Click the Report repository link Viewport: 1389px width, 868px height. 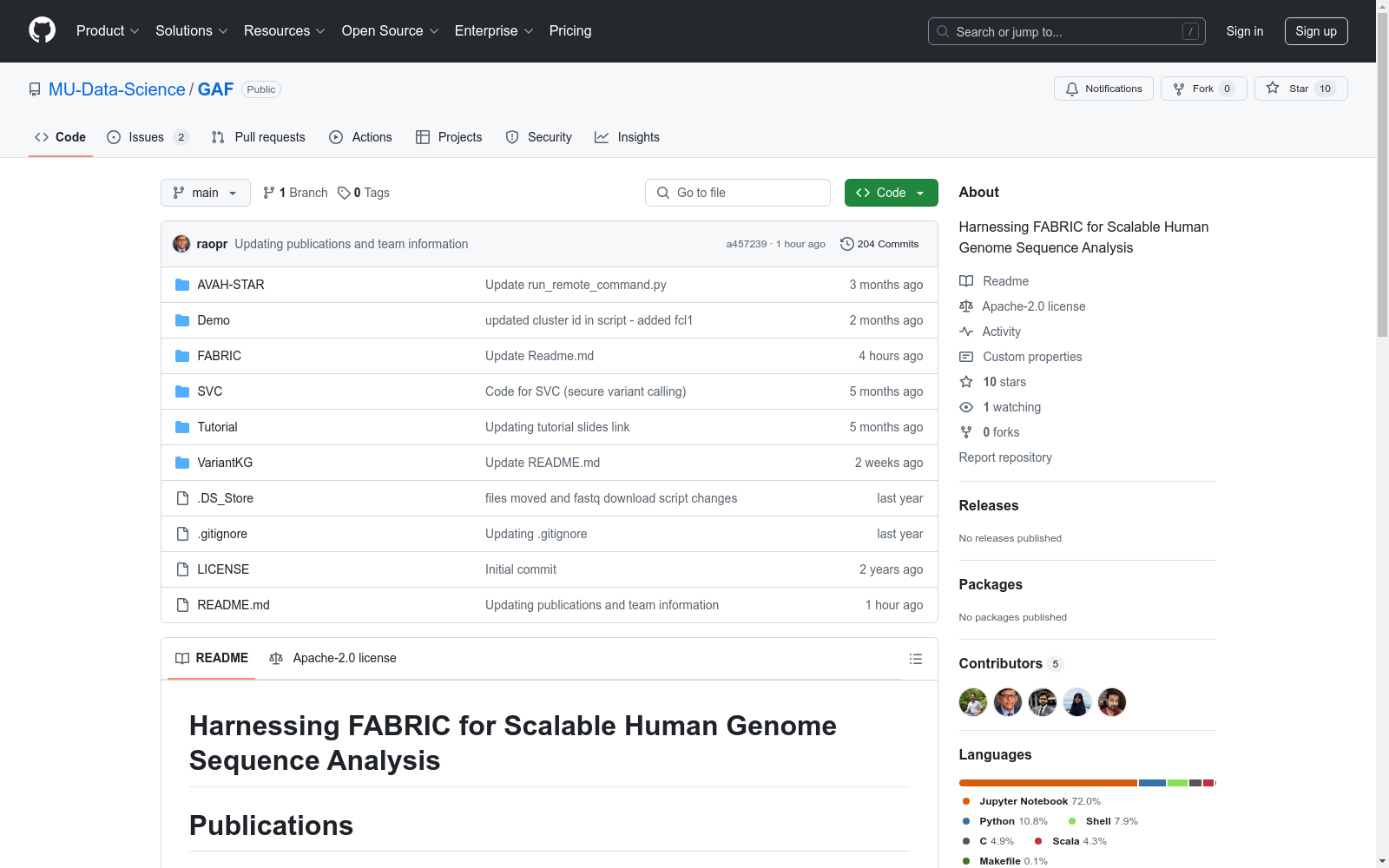pyautogui.click(x=1005, y=457)
